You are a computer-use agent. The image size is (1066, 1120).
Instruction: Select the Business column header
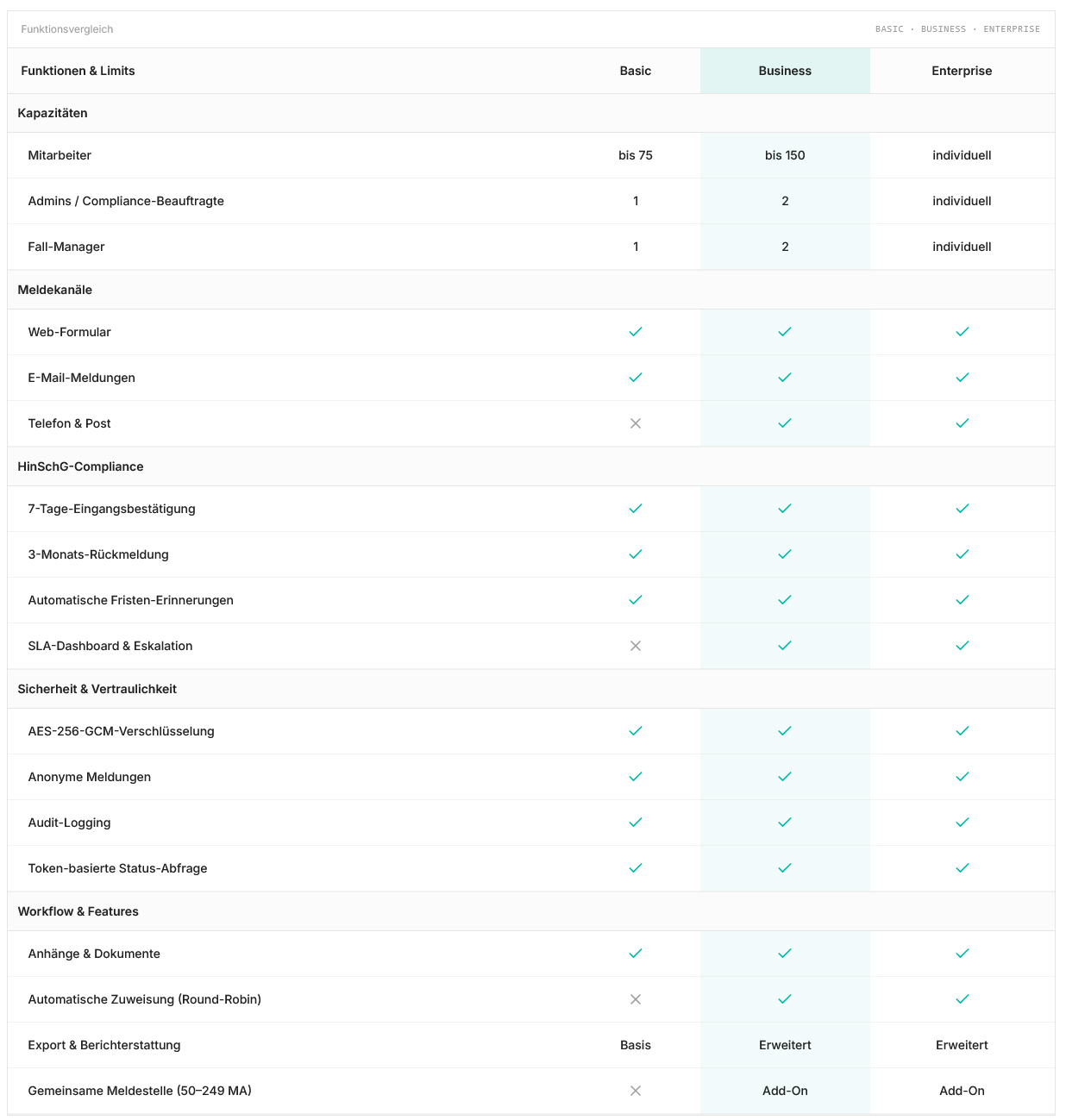(785, 71)
